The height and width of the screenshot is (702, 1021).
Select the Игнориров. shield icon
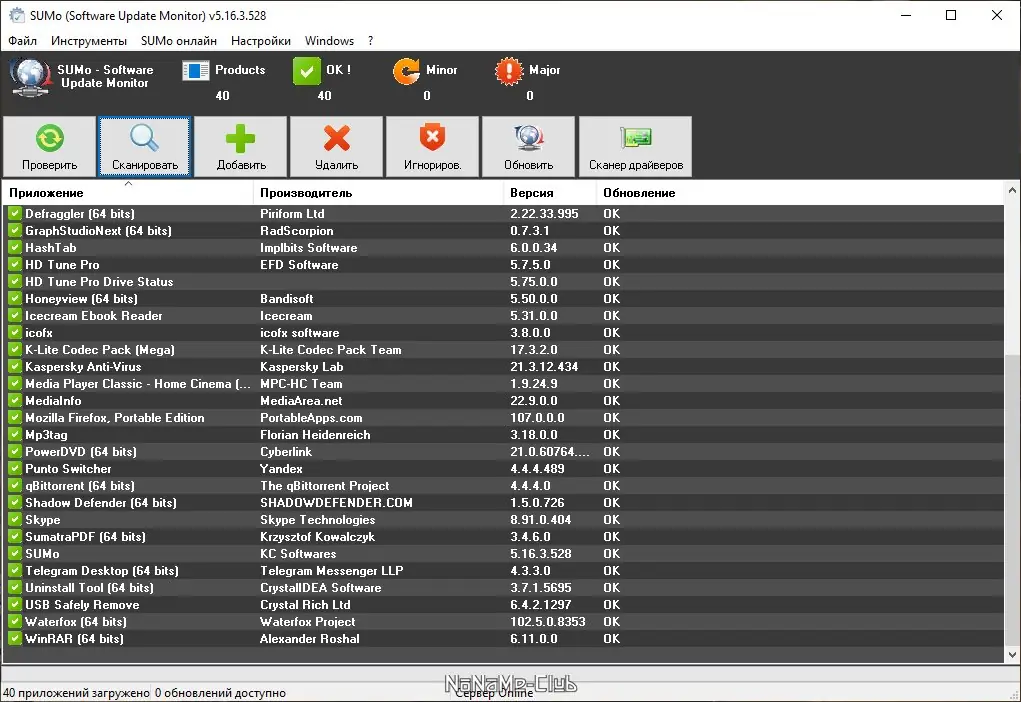click(x=432, y=138)
